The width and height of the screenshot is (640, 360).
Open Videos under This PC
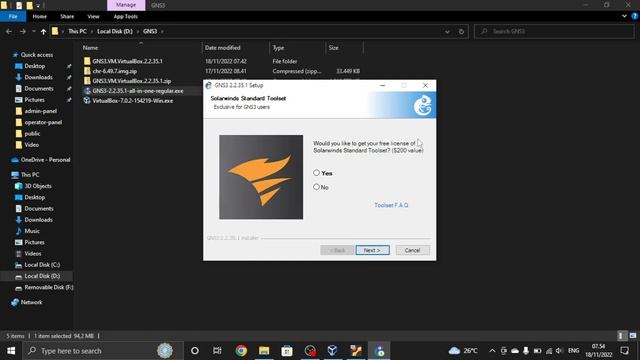point(33,253)
